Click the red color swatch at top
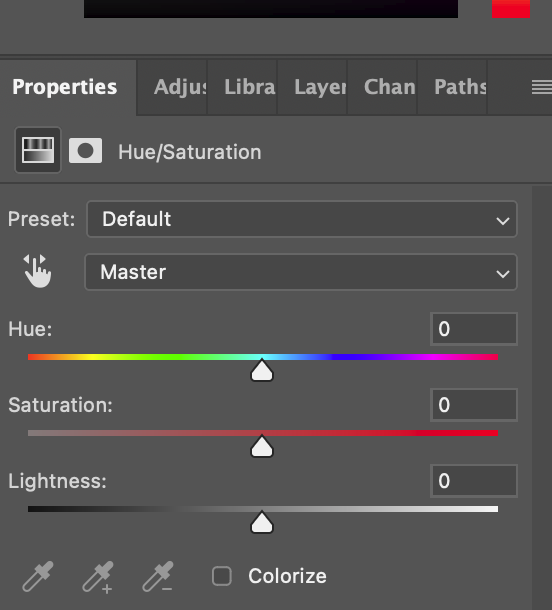 pos(511,9)
